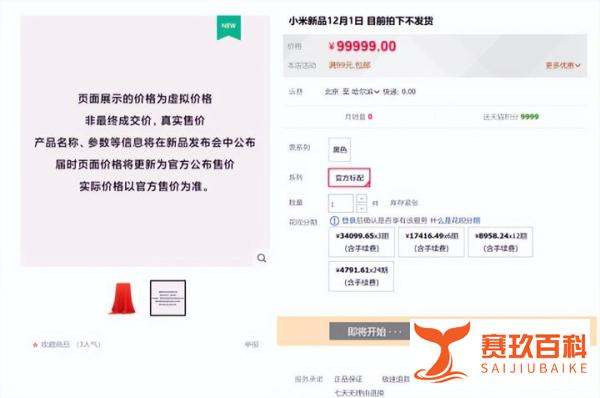Viewport: 600px width, 398px height.
Task: Click the 极速退款 service label
Action: click(396, 379)
